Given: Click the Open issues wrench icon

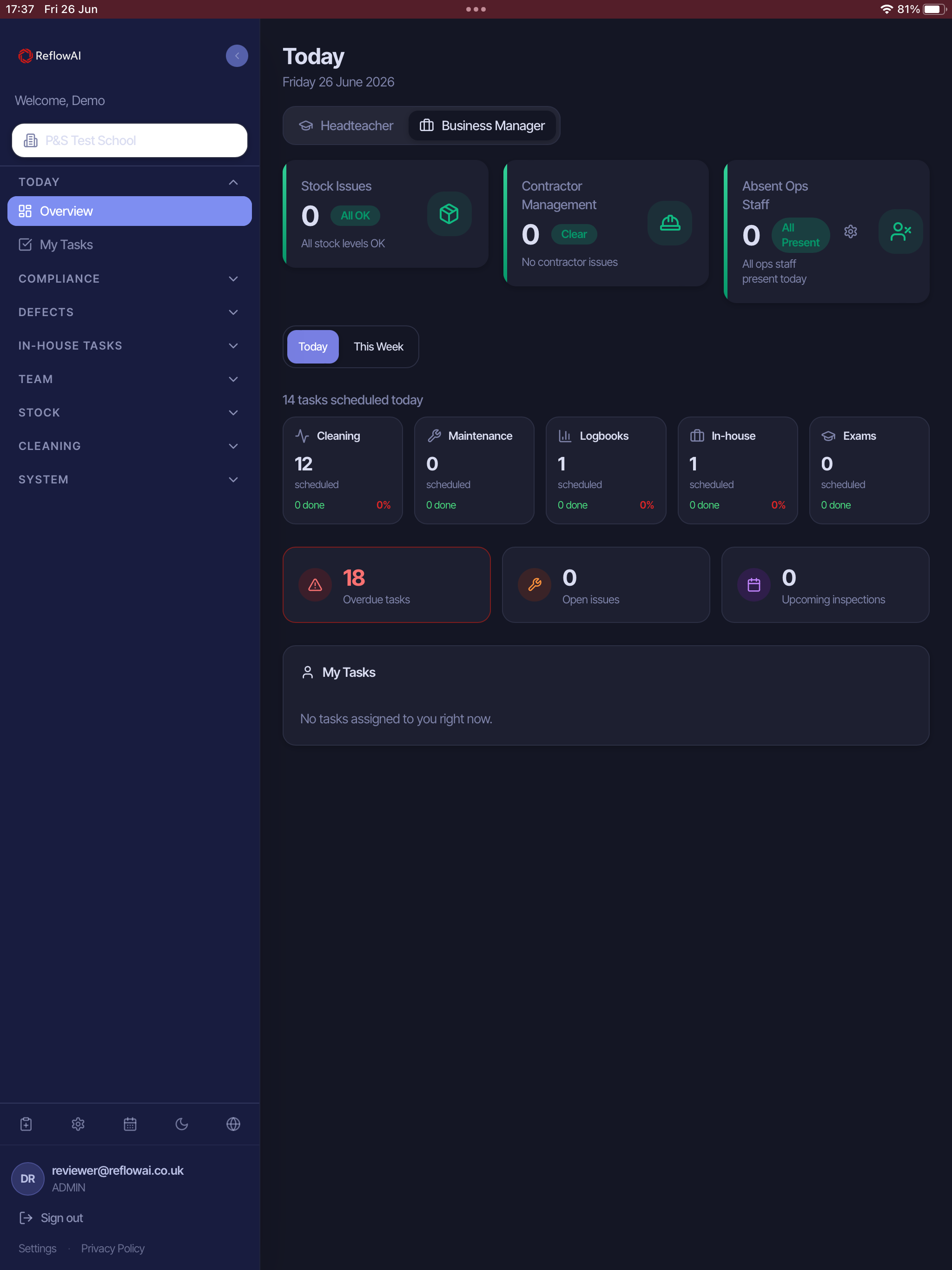Looking at the screenshot, I should pyautogui.click(x=535, y=584).
